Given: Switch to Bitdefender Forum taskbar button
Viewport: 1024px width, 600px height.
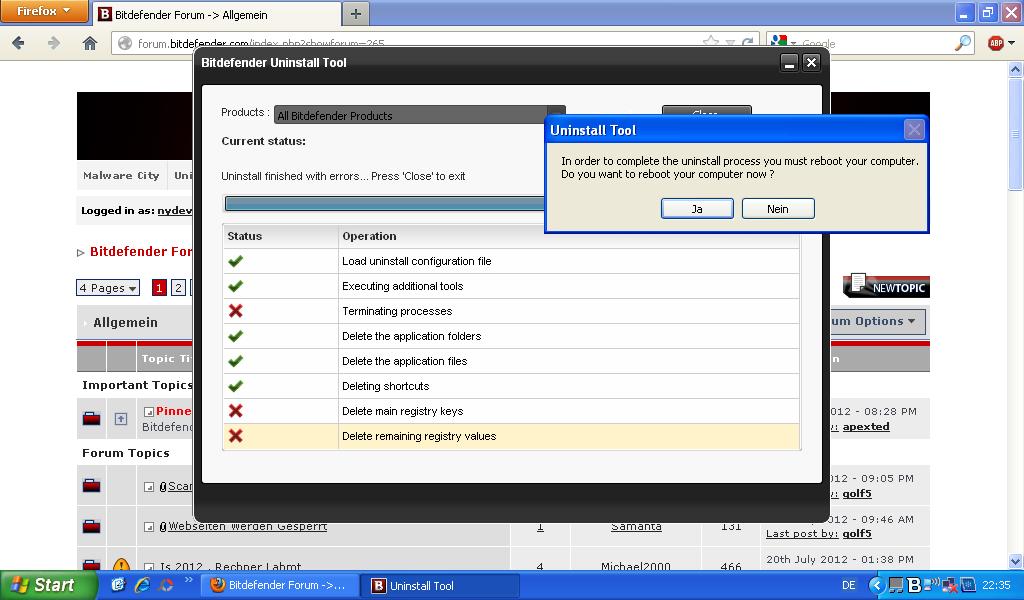Looking at the screenshot, I should 280,586.
